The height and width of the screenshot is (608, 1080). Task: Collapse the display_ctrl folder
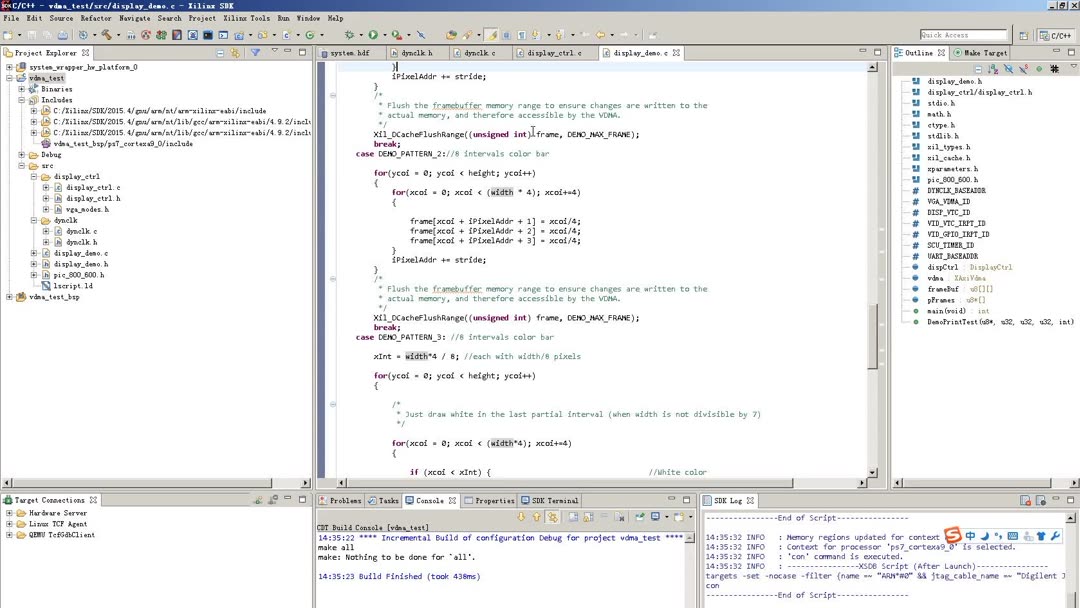coord(33,177)
